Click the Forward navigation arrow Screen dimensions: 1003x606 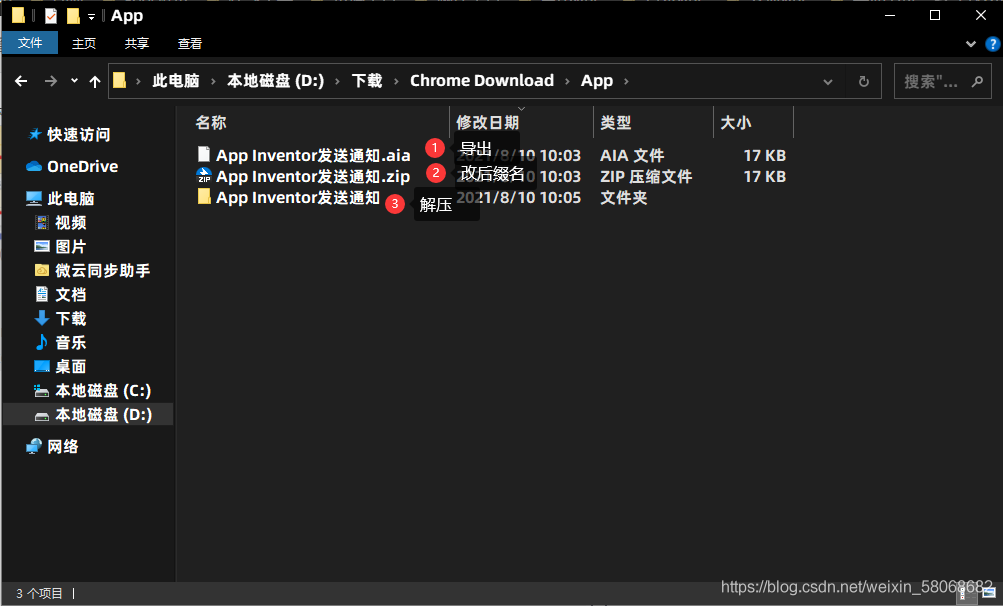[51, 81]
